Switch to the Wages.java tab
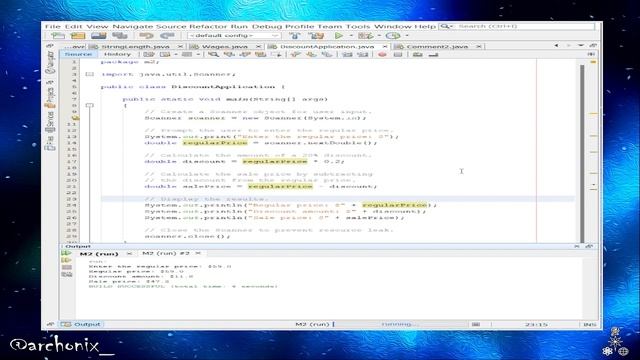 pos(225,47)
